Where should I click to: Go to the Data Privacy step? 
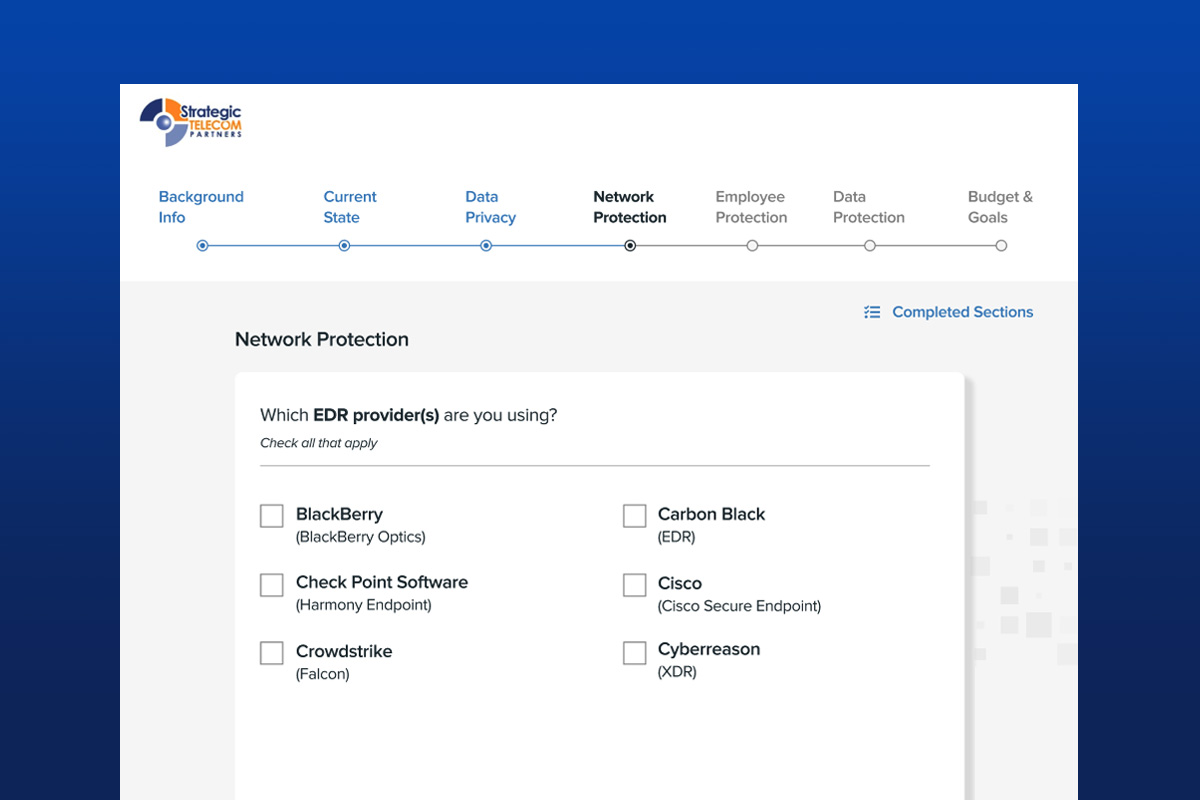(x=491, y=207)
